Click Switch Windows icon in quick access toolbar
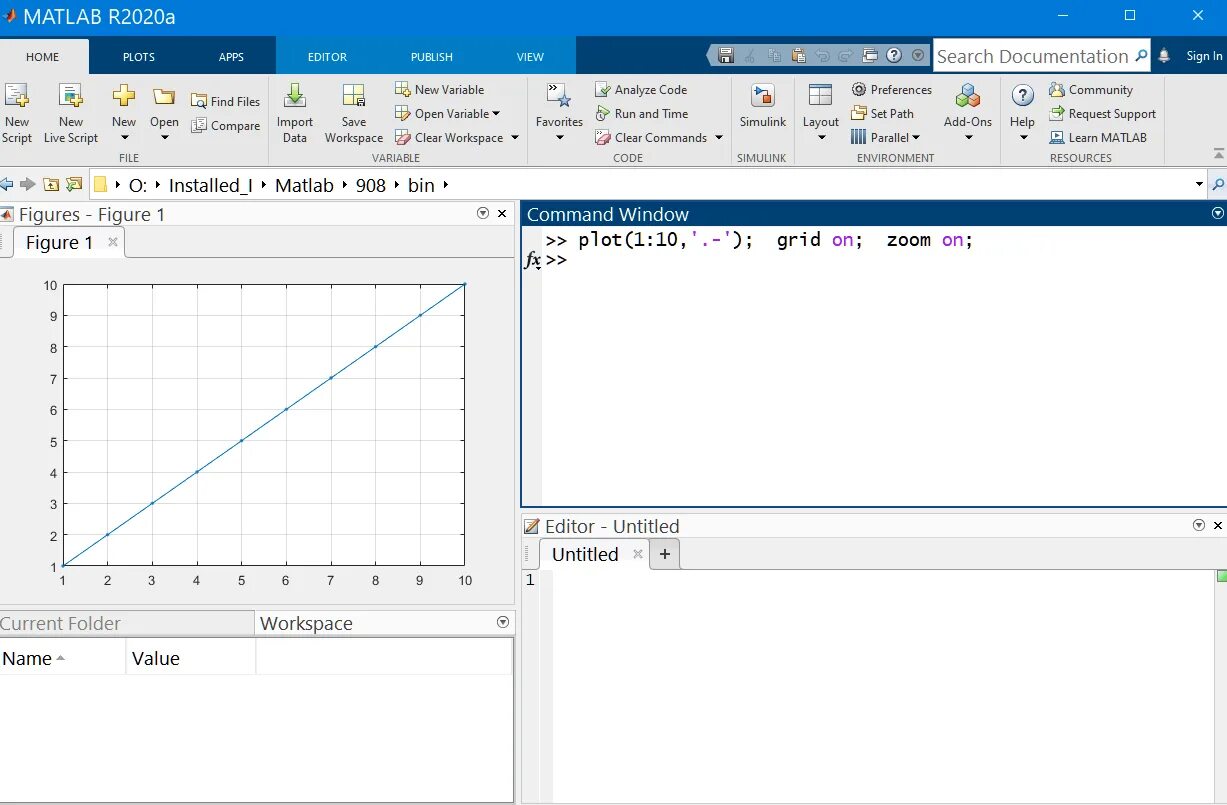The height and width of the screenshot is (805, 1227). pos(870,56)
